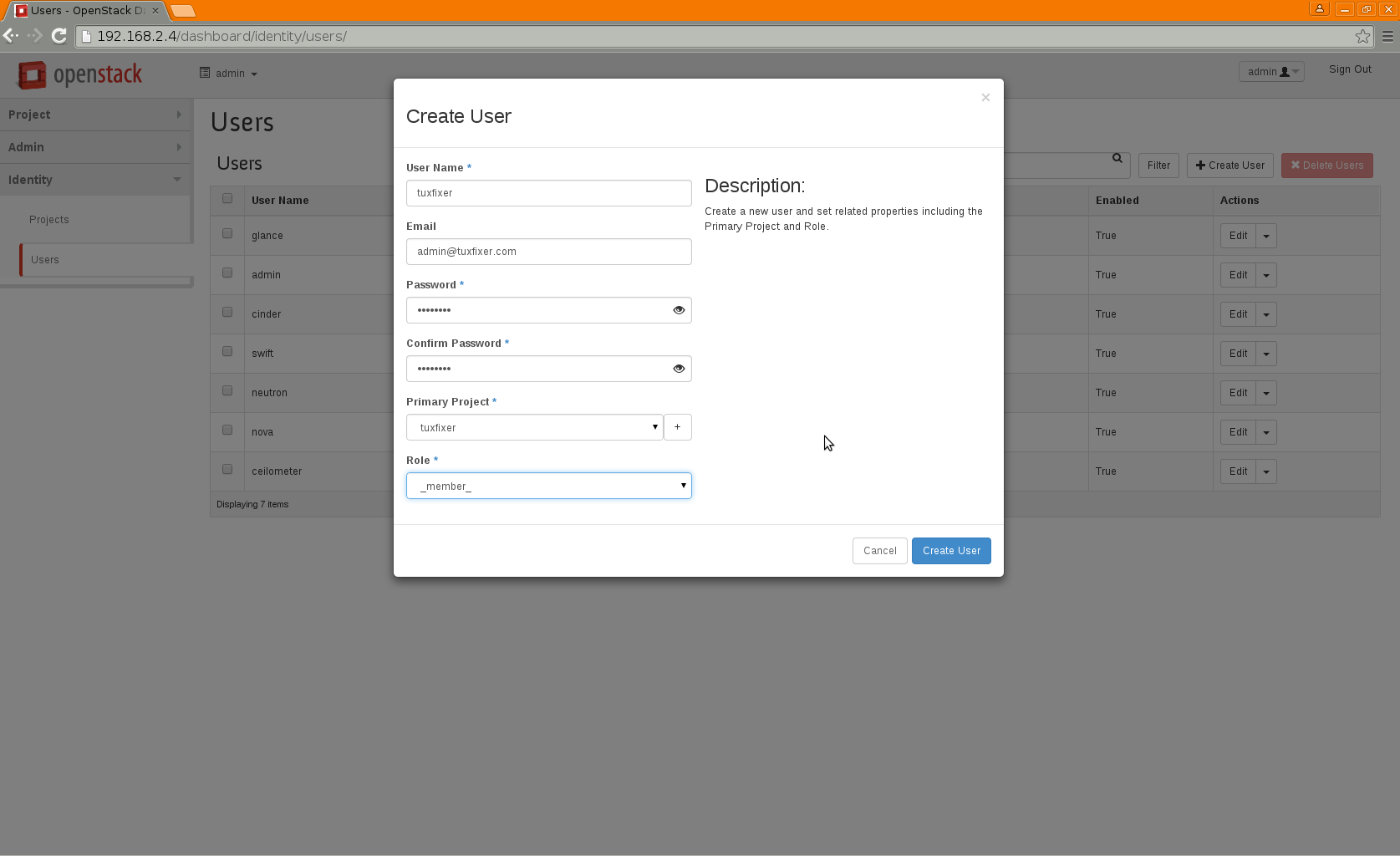Cancel the Create User dialog
The height and width of the screenshot is (856, 1400).
tap(879, 551)
